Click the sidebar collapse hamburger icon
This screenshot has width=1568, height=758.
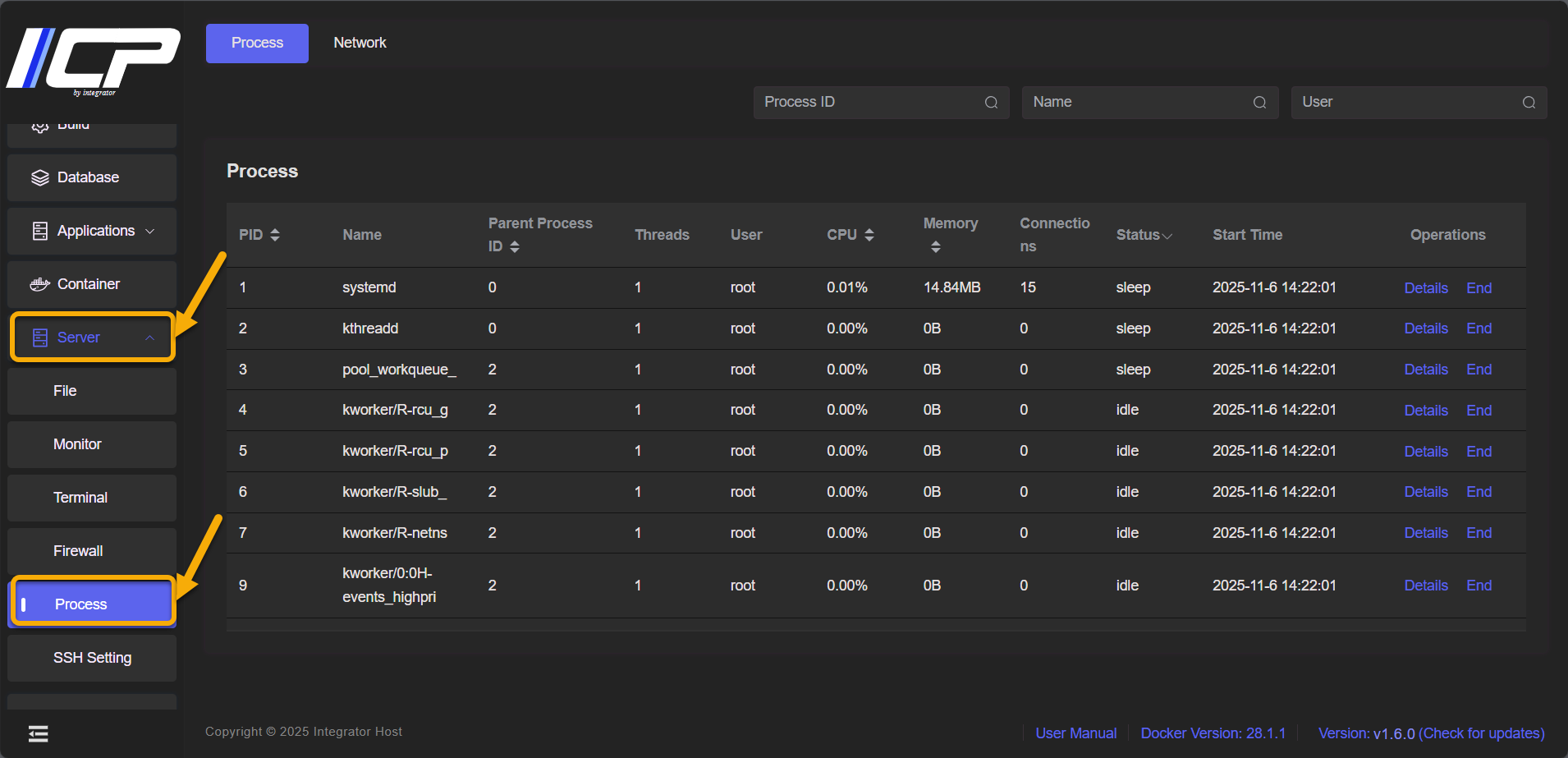[39, 733]
